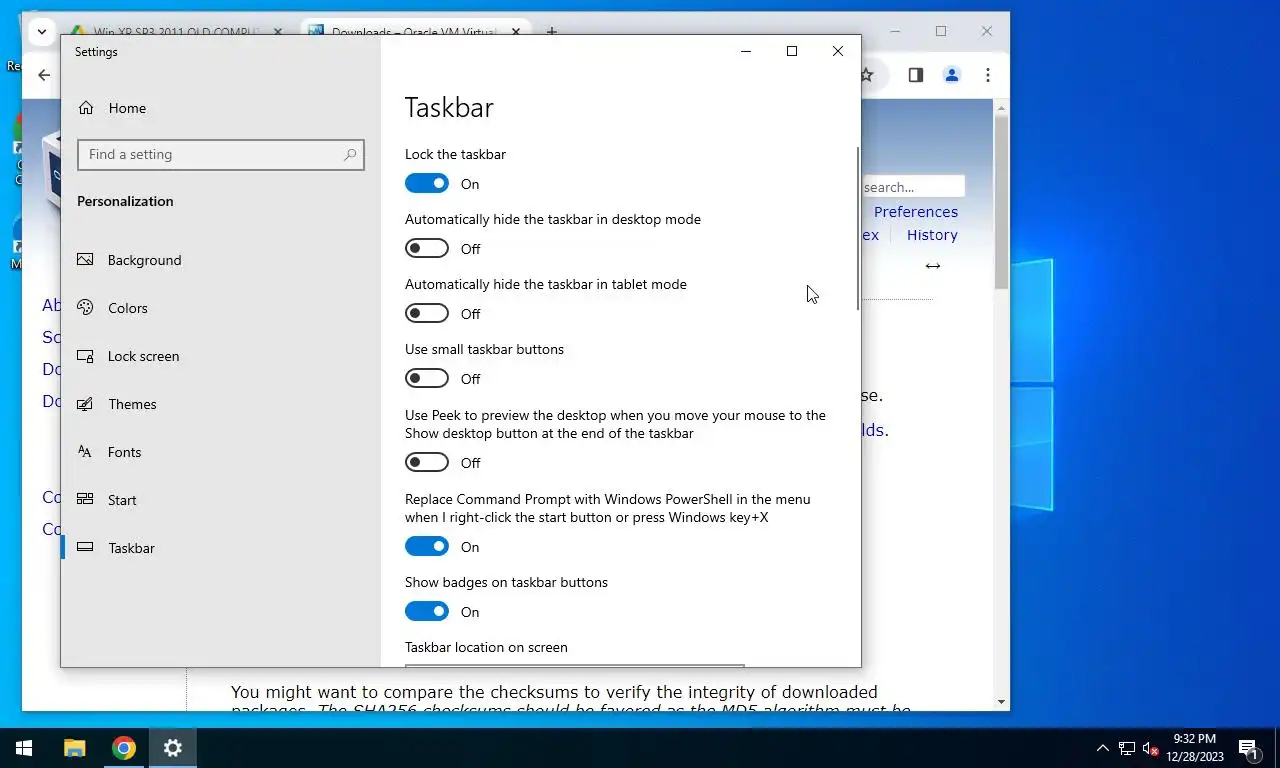Turn off Show badges on taskbar buttons
Image resolution: width=1280 pixels, height=768 pixels.
(x=427, y=612)
